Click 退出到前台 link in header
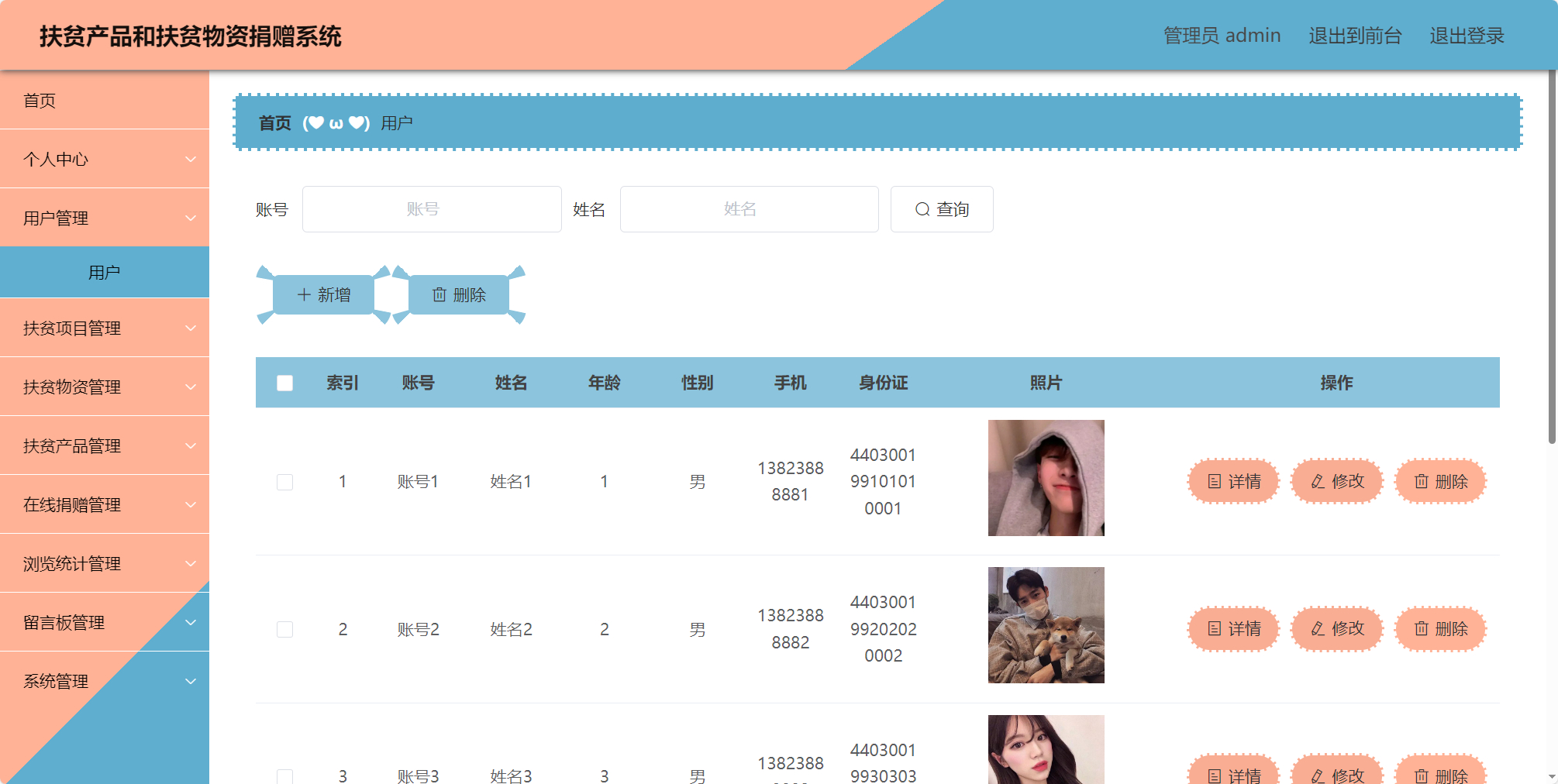Viewport: 1558px width, 784px height. pyautogui.click(x=1355, y=36)
